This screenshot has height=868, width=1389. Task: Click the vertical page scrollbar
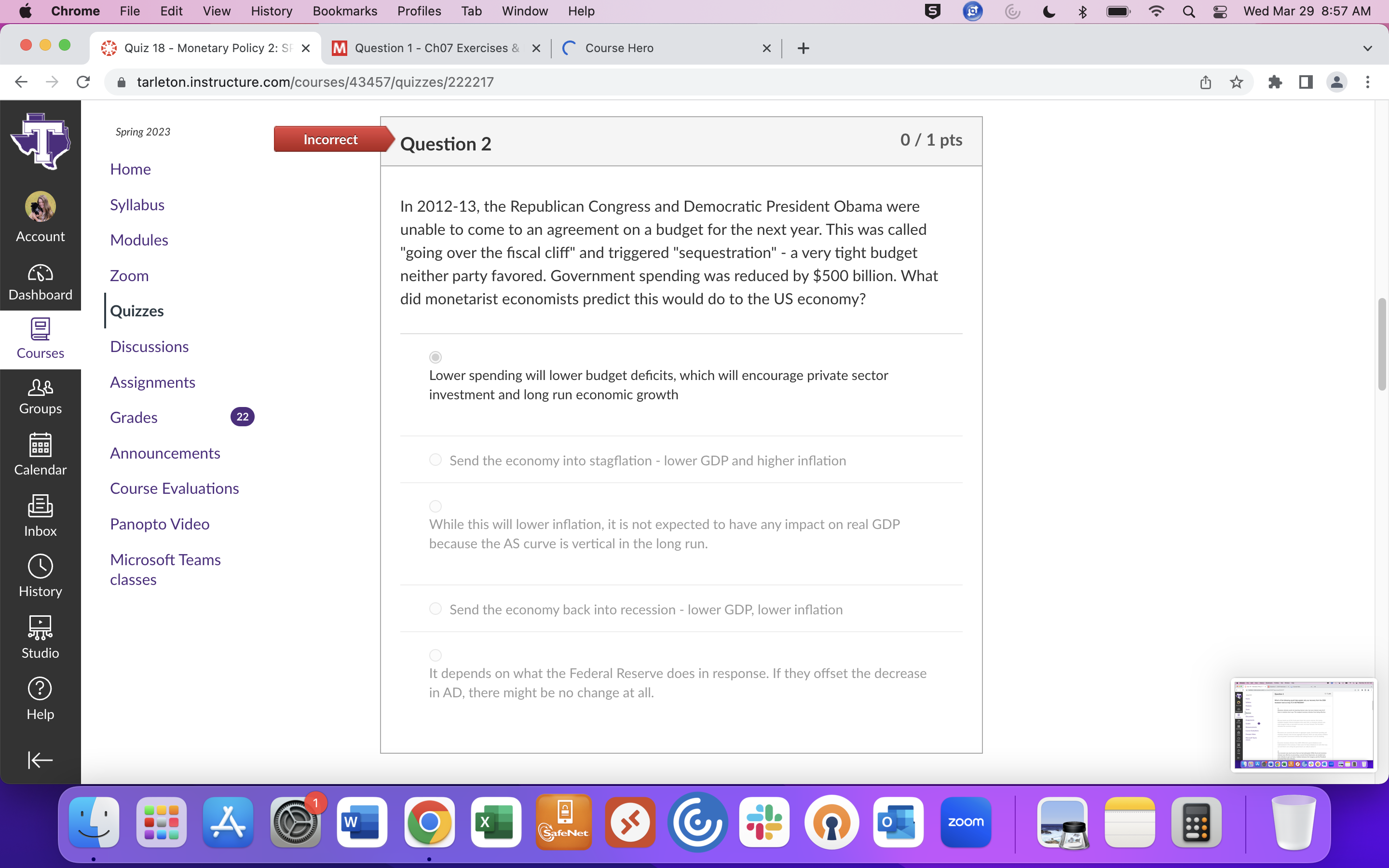(1382, 344)
